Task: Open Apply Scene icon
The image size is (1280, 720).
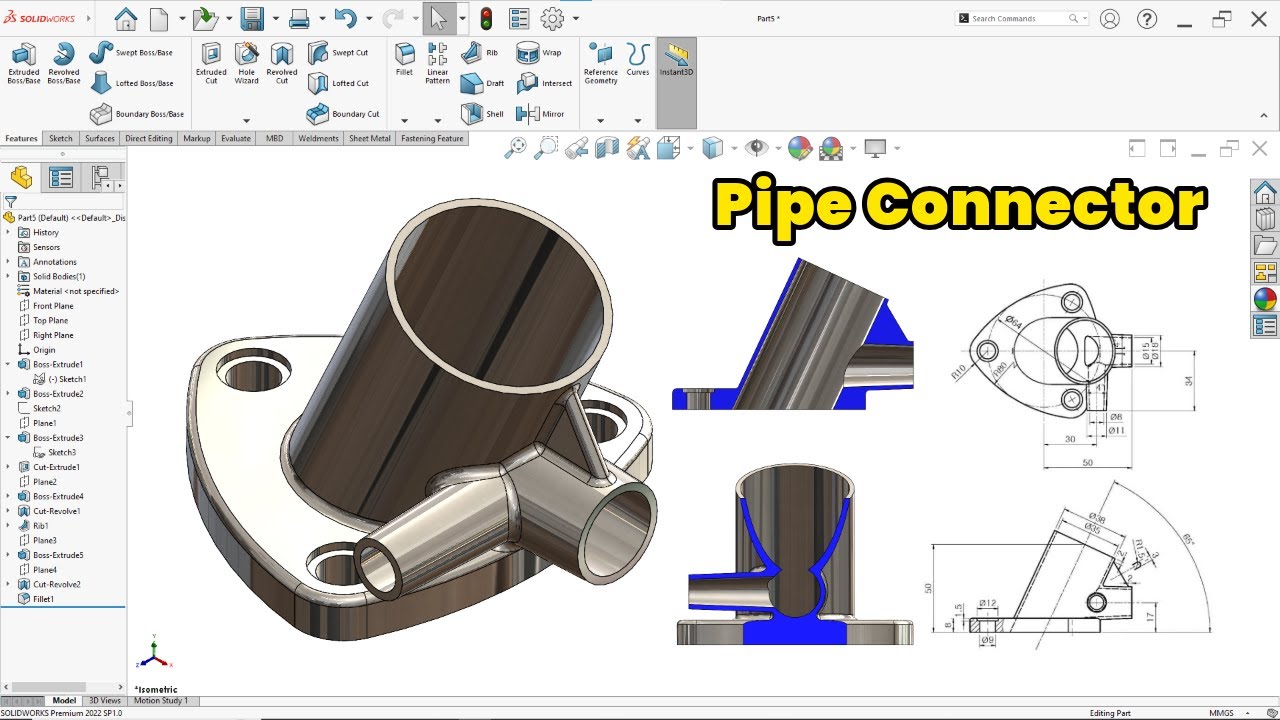Action: [831, 149]
